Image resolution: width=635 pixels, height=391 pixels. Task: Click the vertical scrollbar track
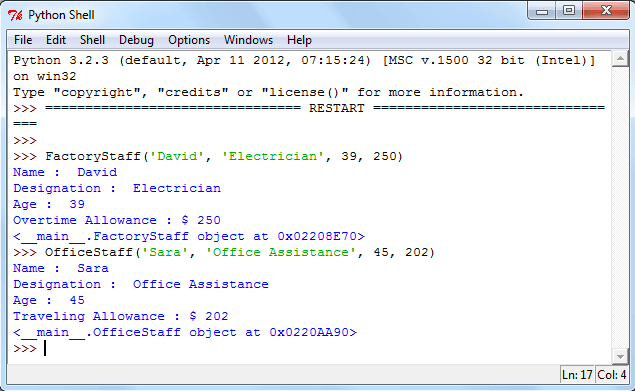620,207
